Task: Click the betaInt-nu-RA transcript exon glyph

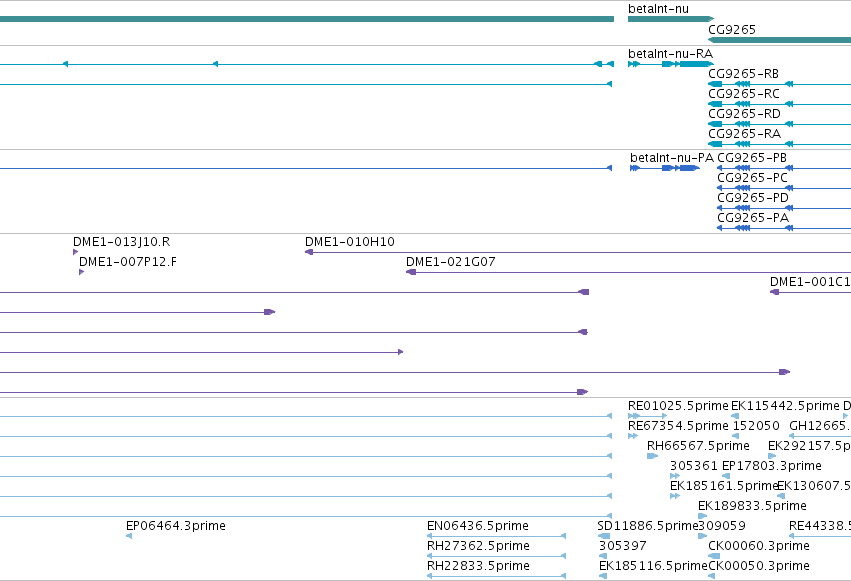Action: (671, 64)
